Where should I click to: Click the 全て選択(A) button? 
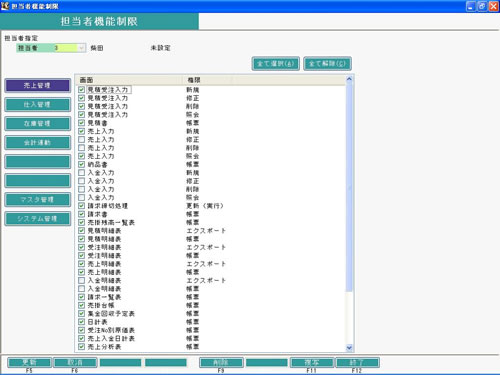[275, 63]
